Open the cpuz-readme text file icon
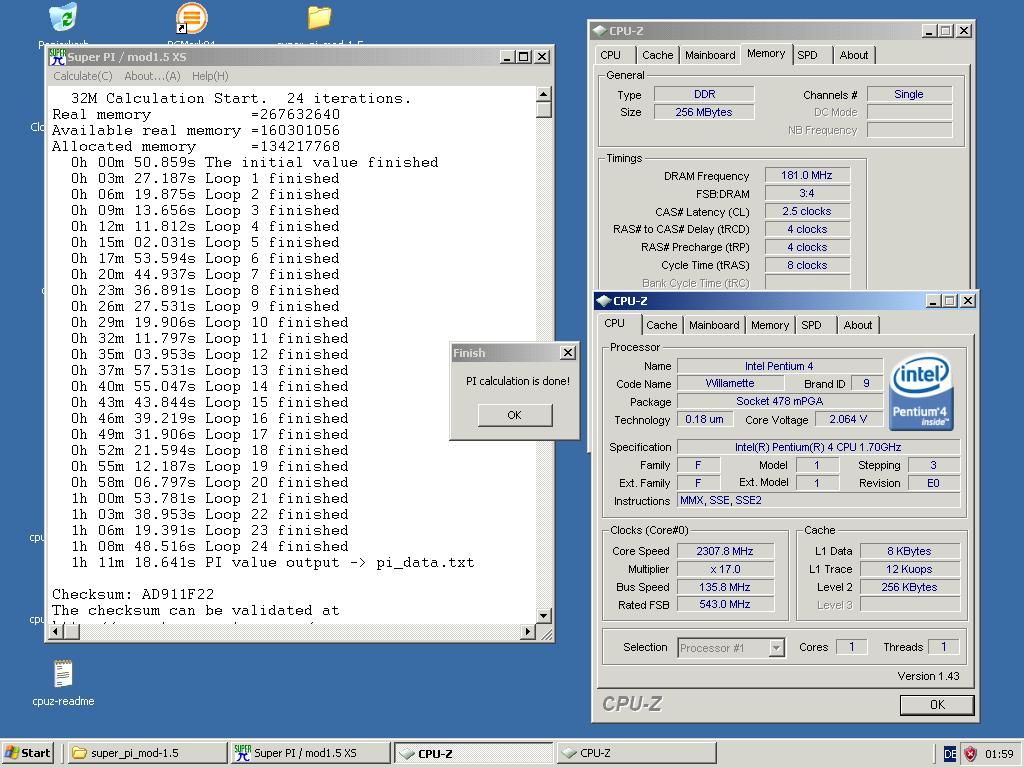Viewport: 1024px width, 768px height. click(63, 673)
